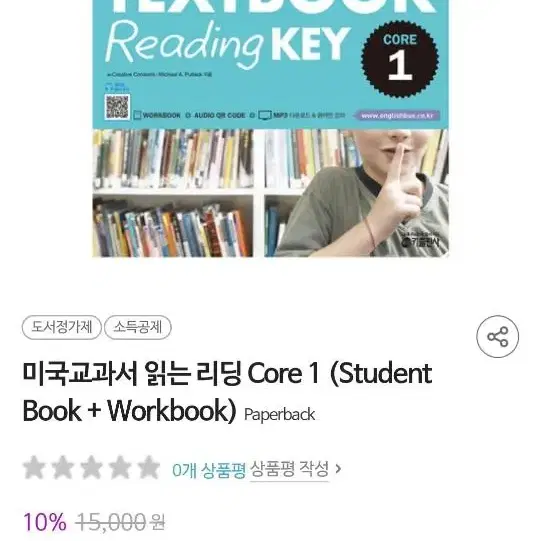This screenshot has height=541, width=541.
Task: Click the second rating star
Action: [x=62, y=468]
